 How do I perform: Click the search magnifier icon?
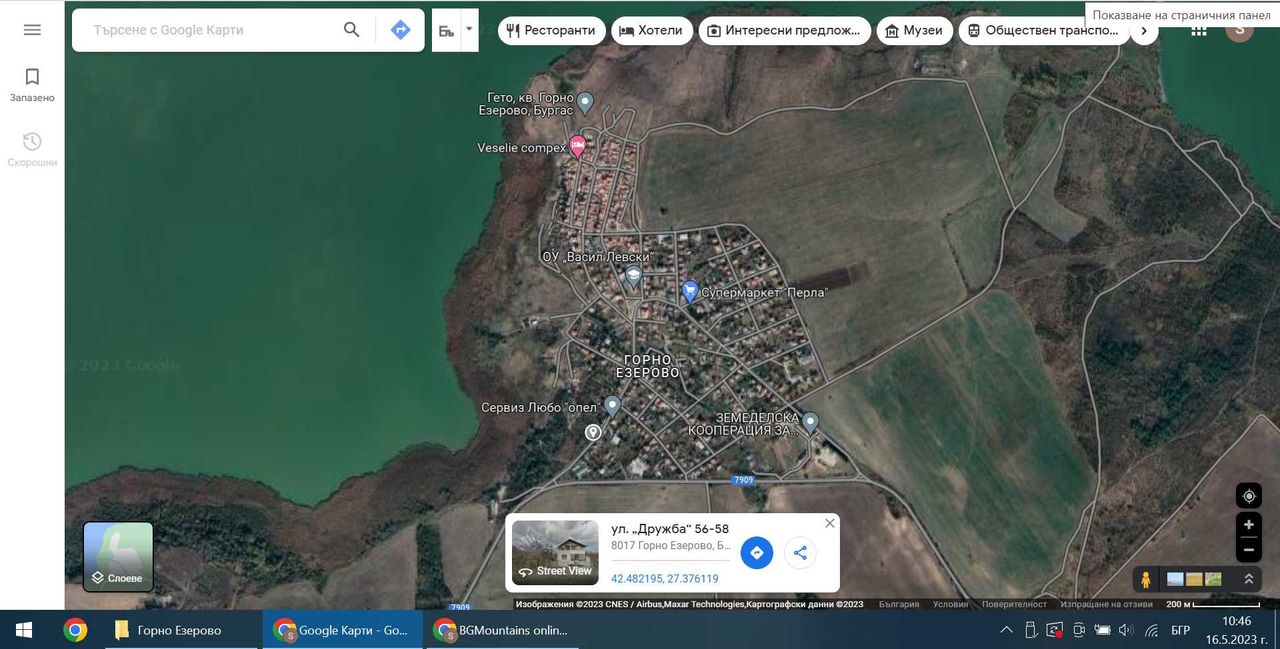351,30
